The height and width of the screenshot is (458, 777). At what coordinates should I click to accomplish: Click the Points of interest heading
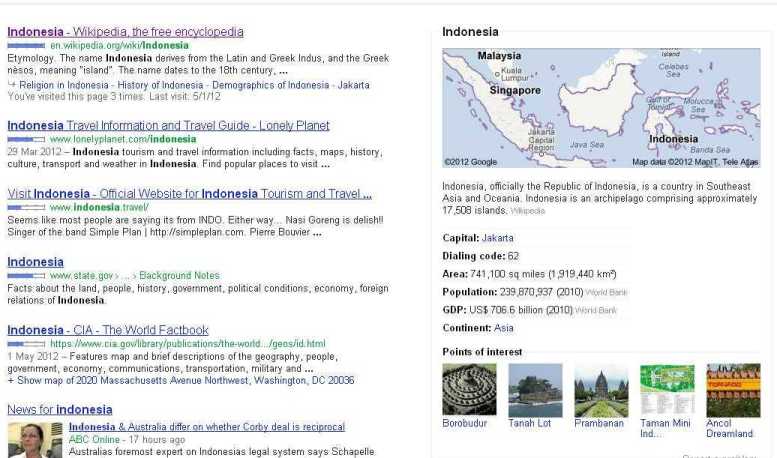[482, 352]
